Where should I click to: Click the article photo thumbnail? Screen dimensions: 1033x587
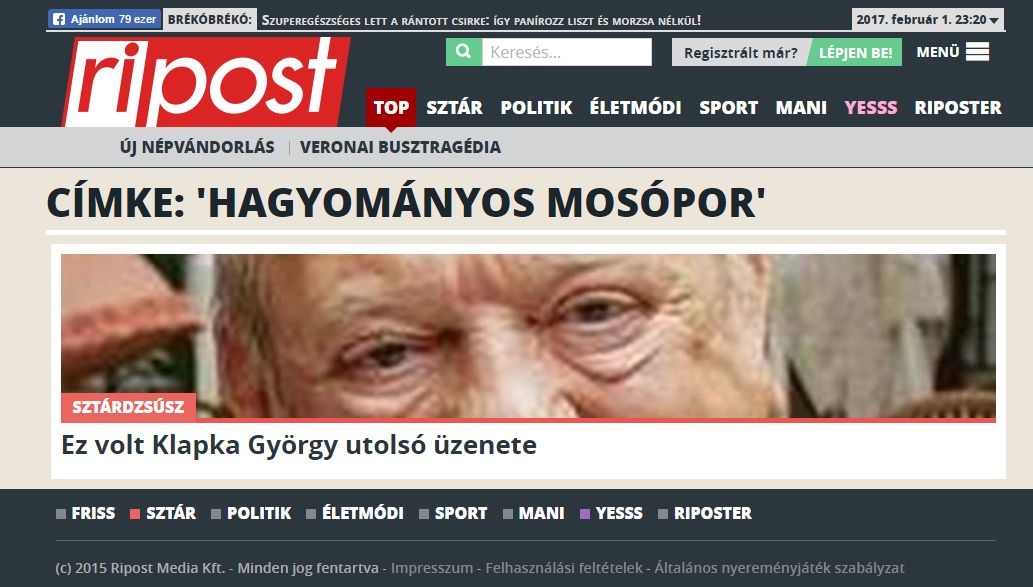[x=528, y=336]
